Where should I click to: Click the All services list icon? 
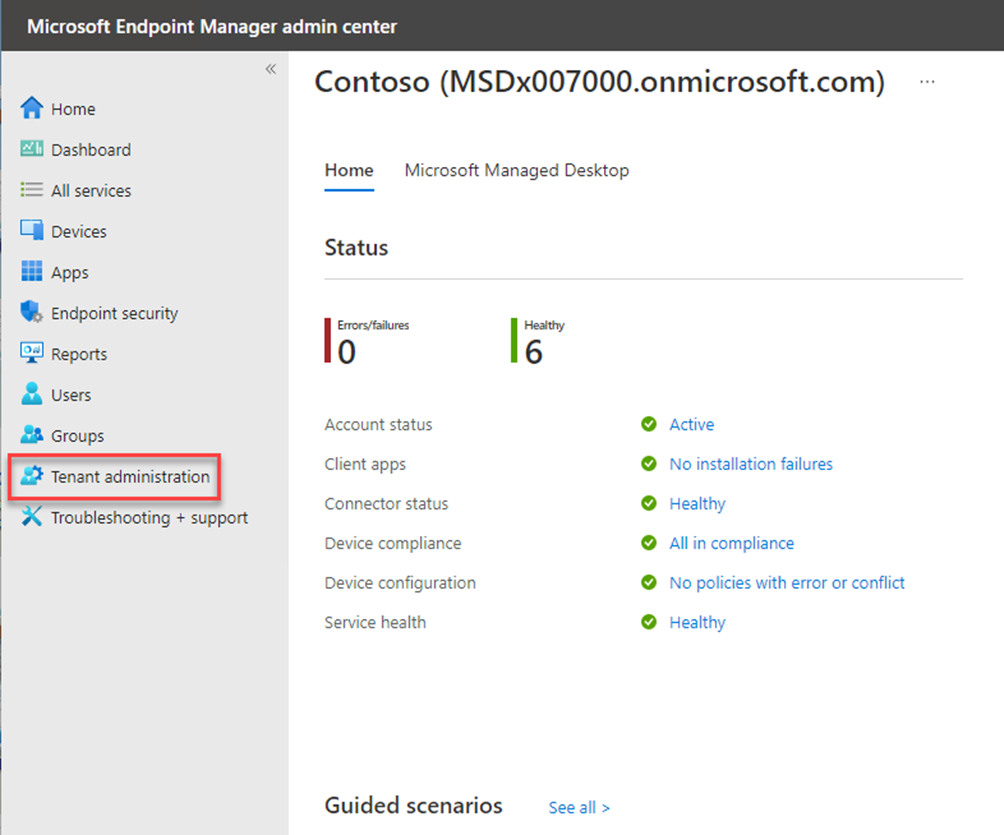[x=31, y=190]
